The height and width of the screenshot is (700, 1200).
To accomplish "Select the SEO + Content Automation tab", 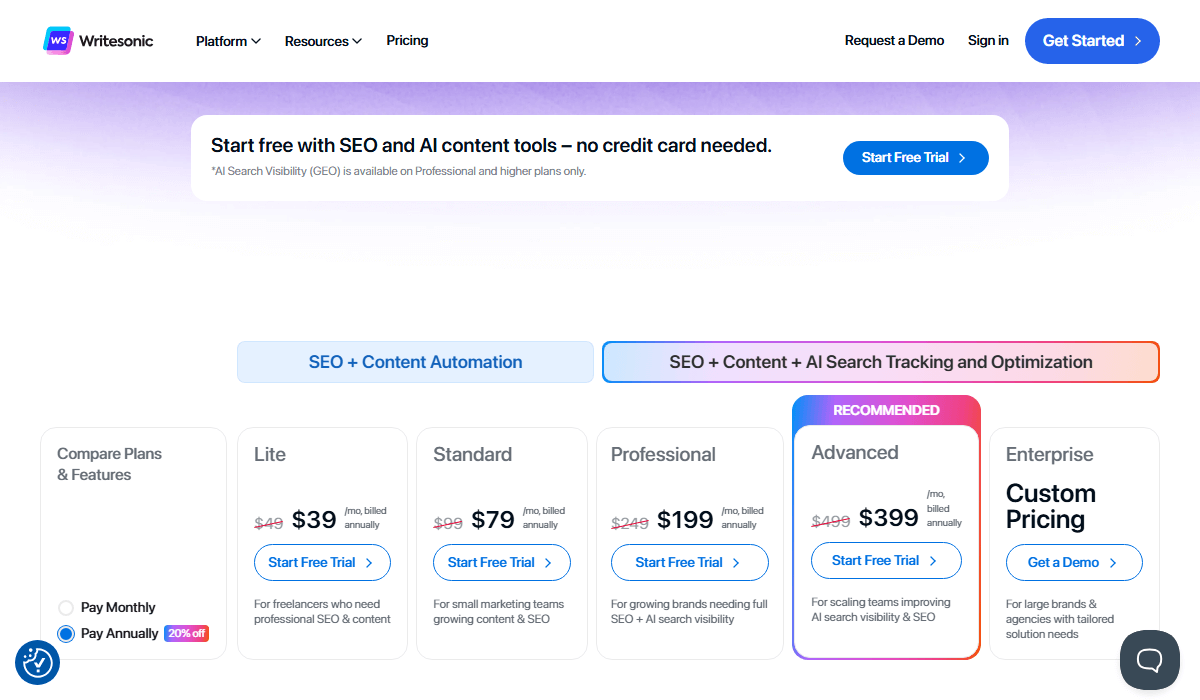I will click(x=415, y=362).
